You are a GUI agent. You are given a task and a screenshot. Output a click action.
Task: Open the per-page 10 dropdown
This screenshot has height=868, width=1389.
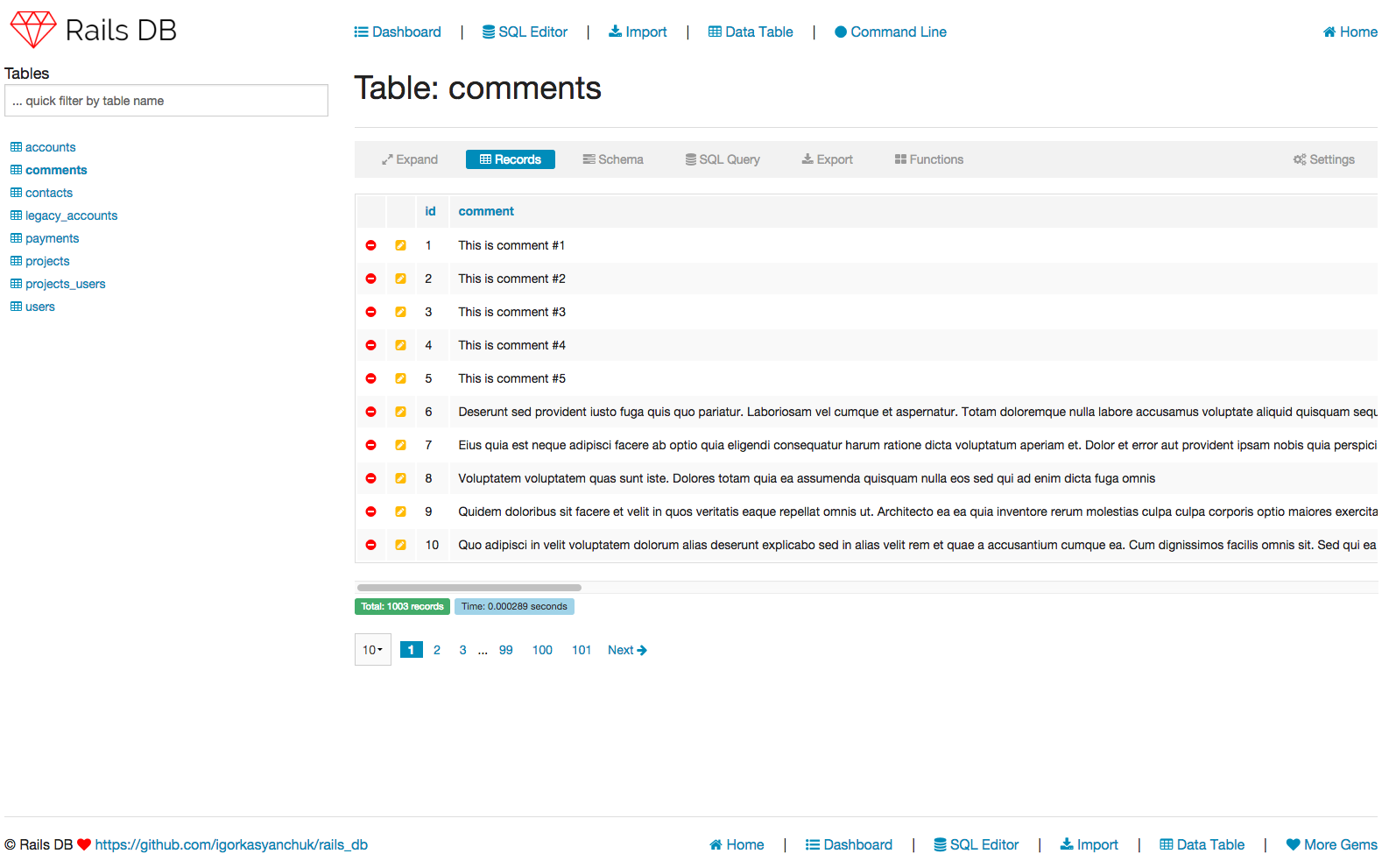pyautogui.click(x=373, y=650)
